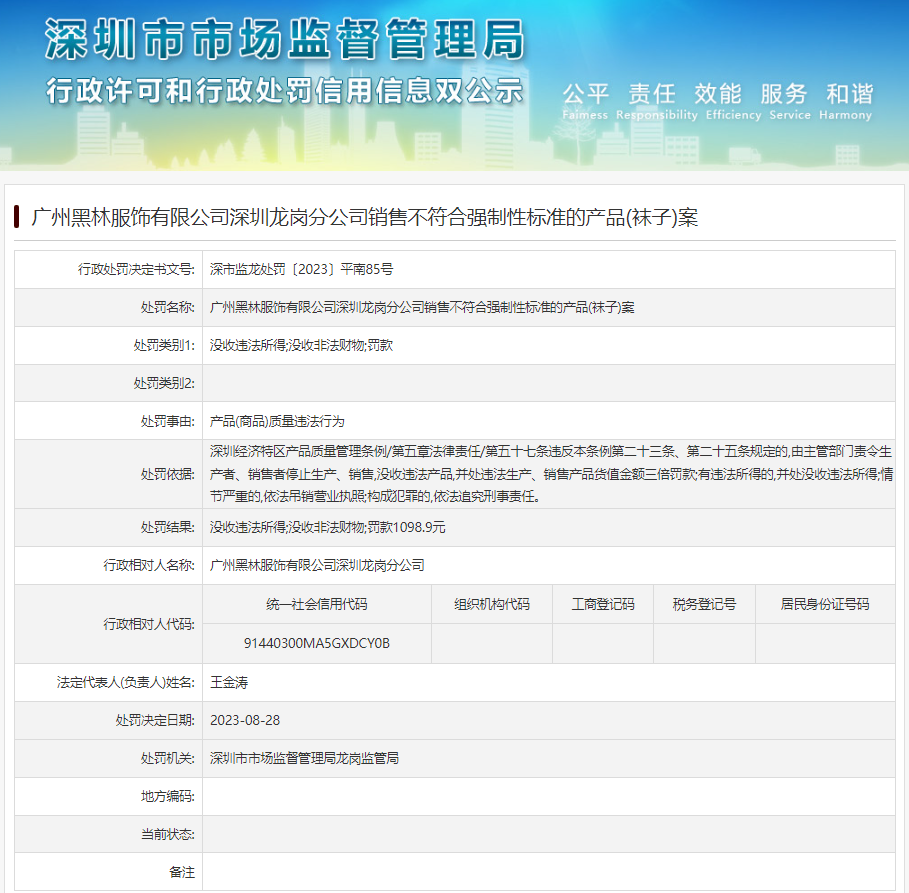Click the 税务登记号 column header
This screenshot has width=909, height=893.
(x=704, y=604)
